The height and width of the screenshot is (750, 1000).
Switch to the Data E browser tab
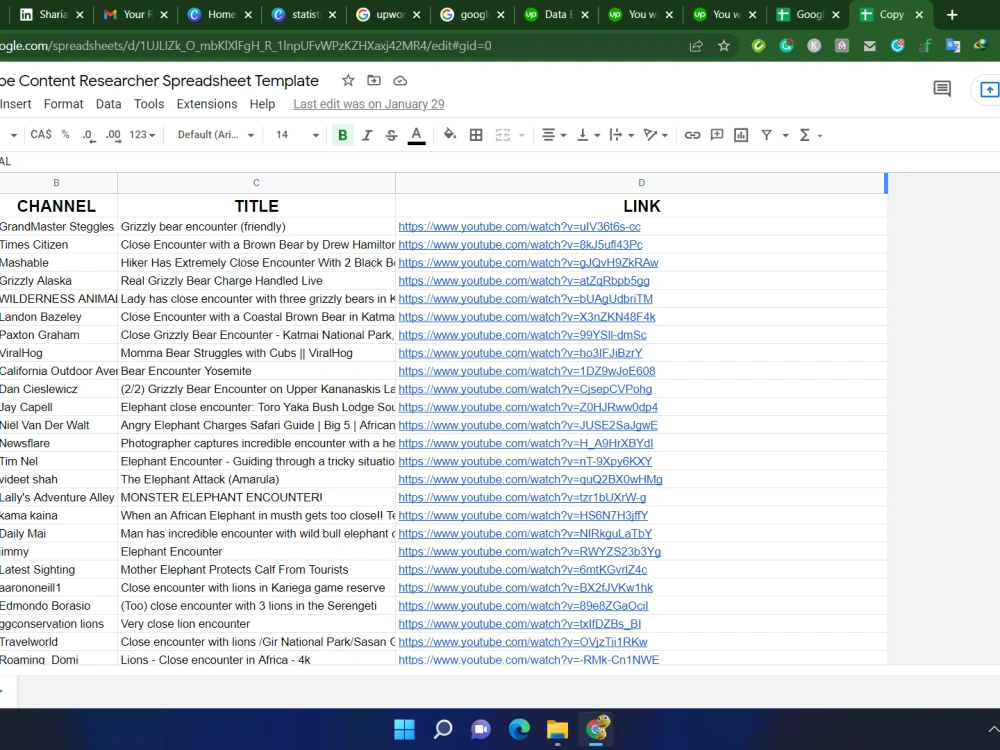coord(557,15)
